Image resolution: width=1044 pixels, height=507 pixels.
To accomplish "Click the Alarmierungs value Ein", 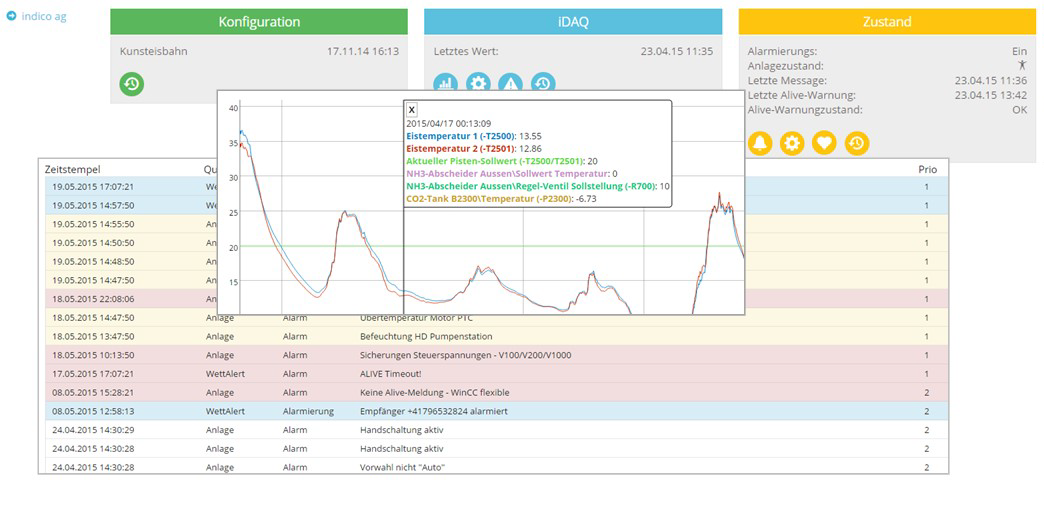I will (x=1019, y=51).
